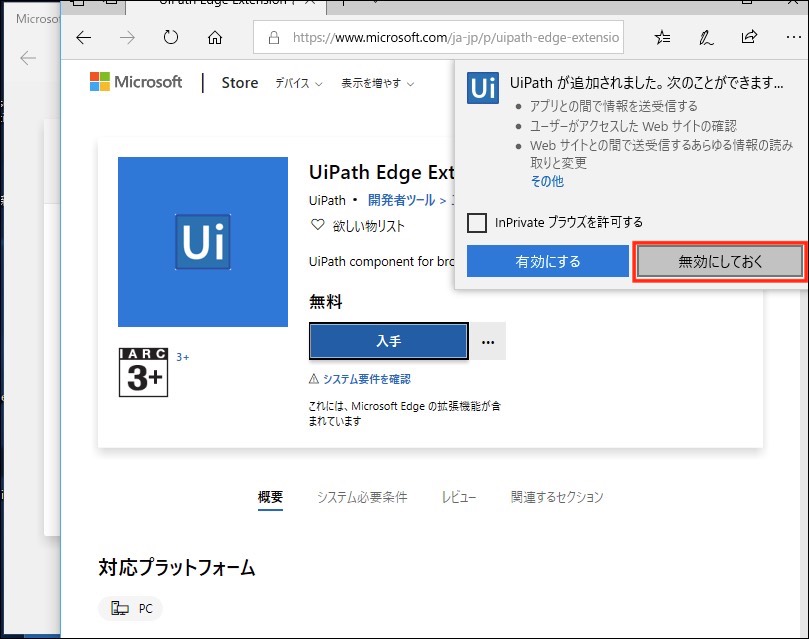Add to wishlist with heart icon
The width and height of the screenshot is (809, 639).
pos(318,226)
